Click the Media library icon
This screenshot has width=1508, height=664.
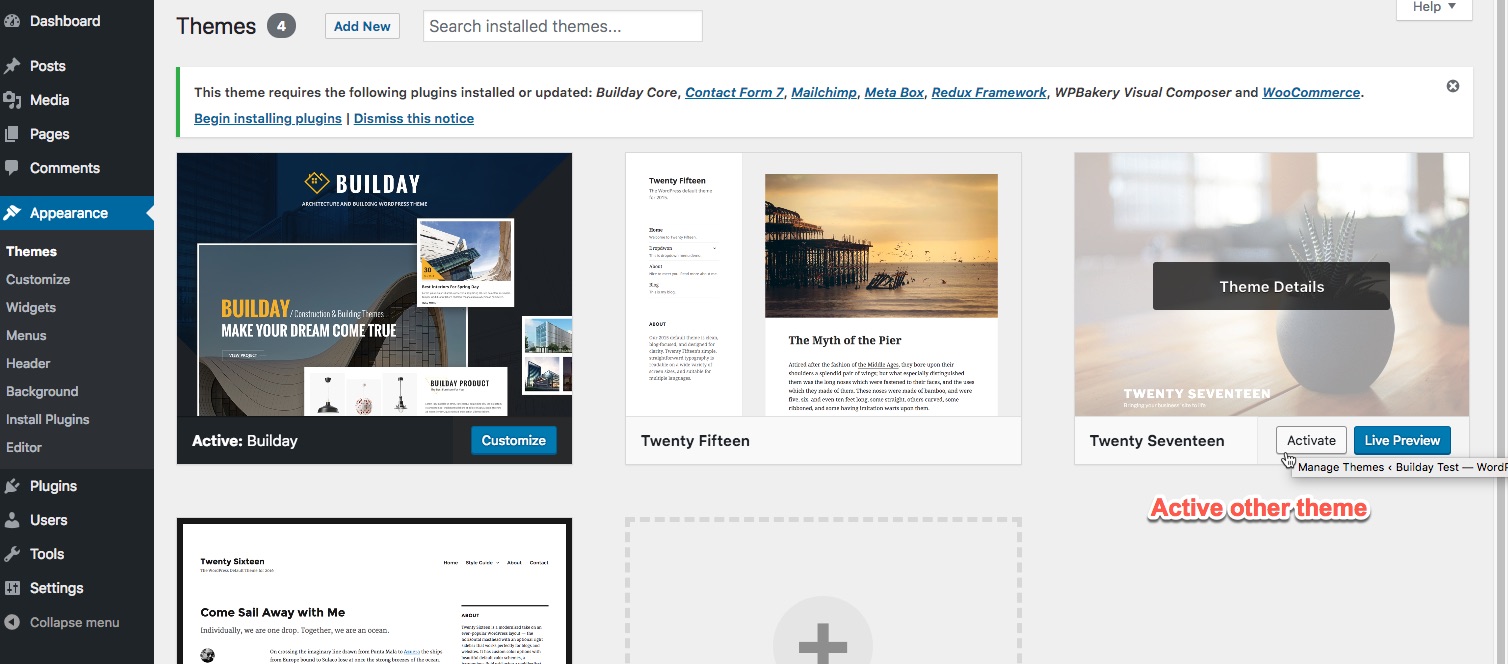[x=12, y=100]
